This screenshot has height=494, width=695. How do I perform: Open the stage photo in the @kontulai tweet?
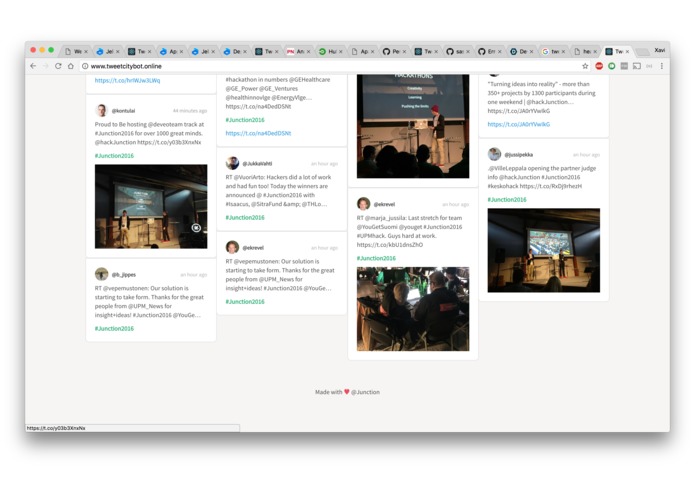[151, 206]
